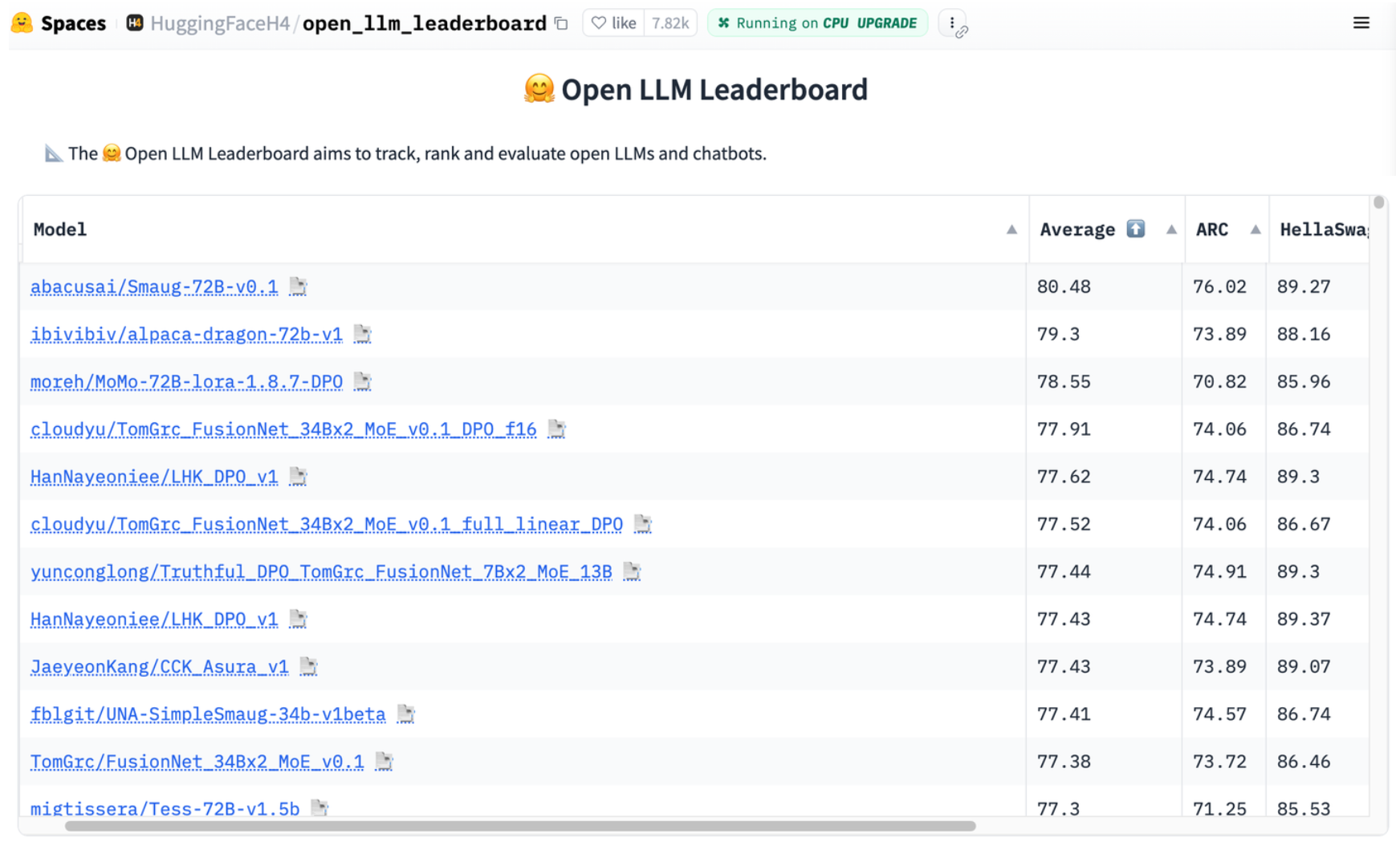
Task: Open fblgit/UNA-SimpleSmaug-34b-v1beta model link
Action: point(208,714)
